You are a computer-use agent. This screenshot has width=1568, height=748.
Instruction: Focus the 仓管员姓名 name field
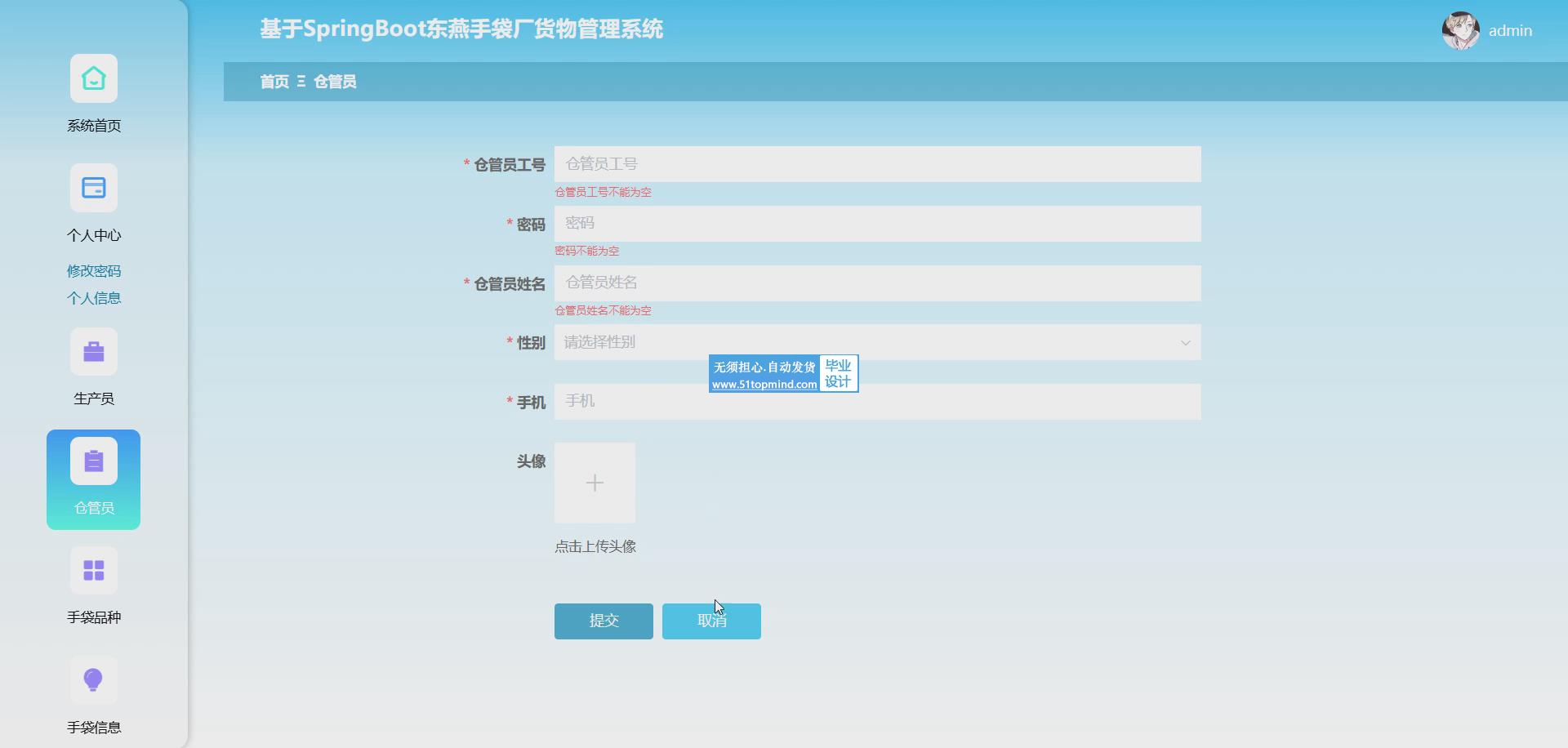coord(877,283)
